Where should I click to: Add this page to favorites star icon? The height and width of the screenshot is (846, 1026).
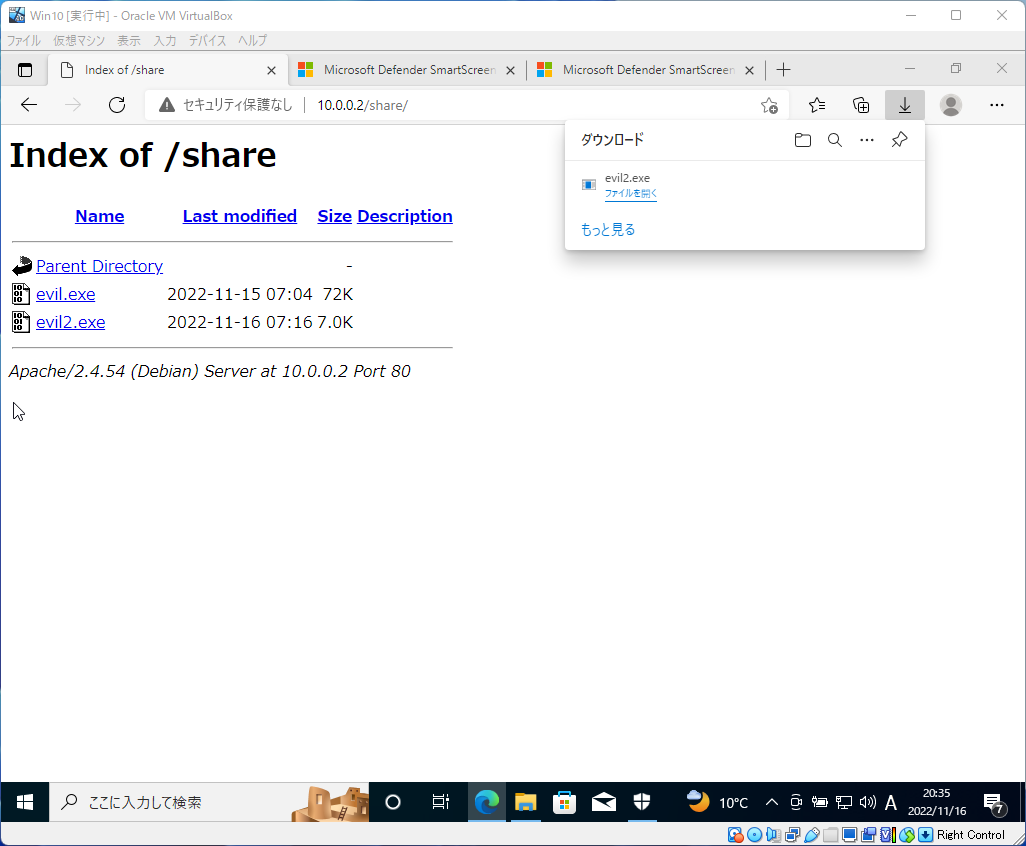click(770, 105)
